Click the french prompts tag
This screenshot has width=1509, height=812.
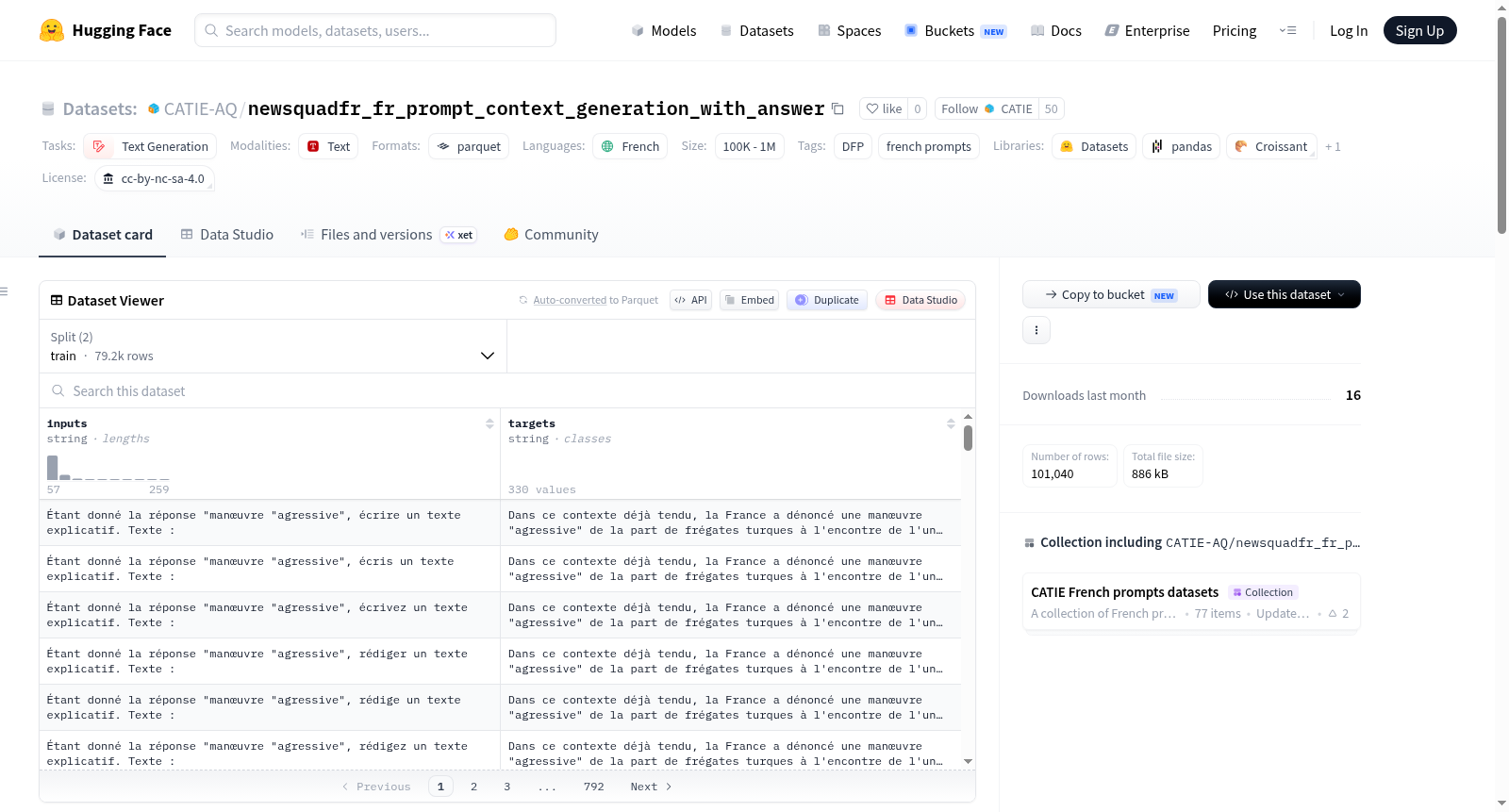tap(929, 146)
